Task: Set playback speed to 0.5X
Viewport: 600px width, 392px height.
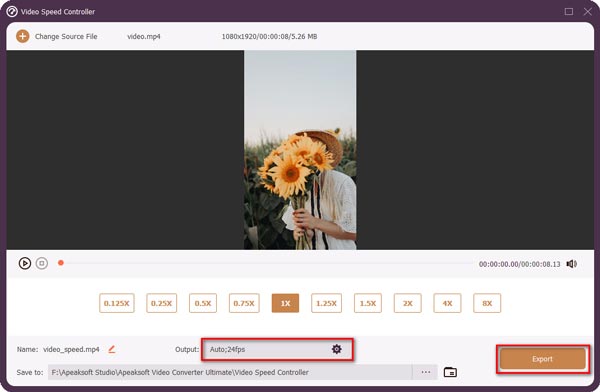Action: [203, 303]
